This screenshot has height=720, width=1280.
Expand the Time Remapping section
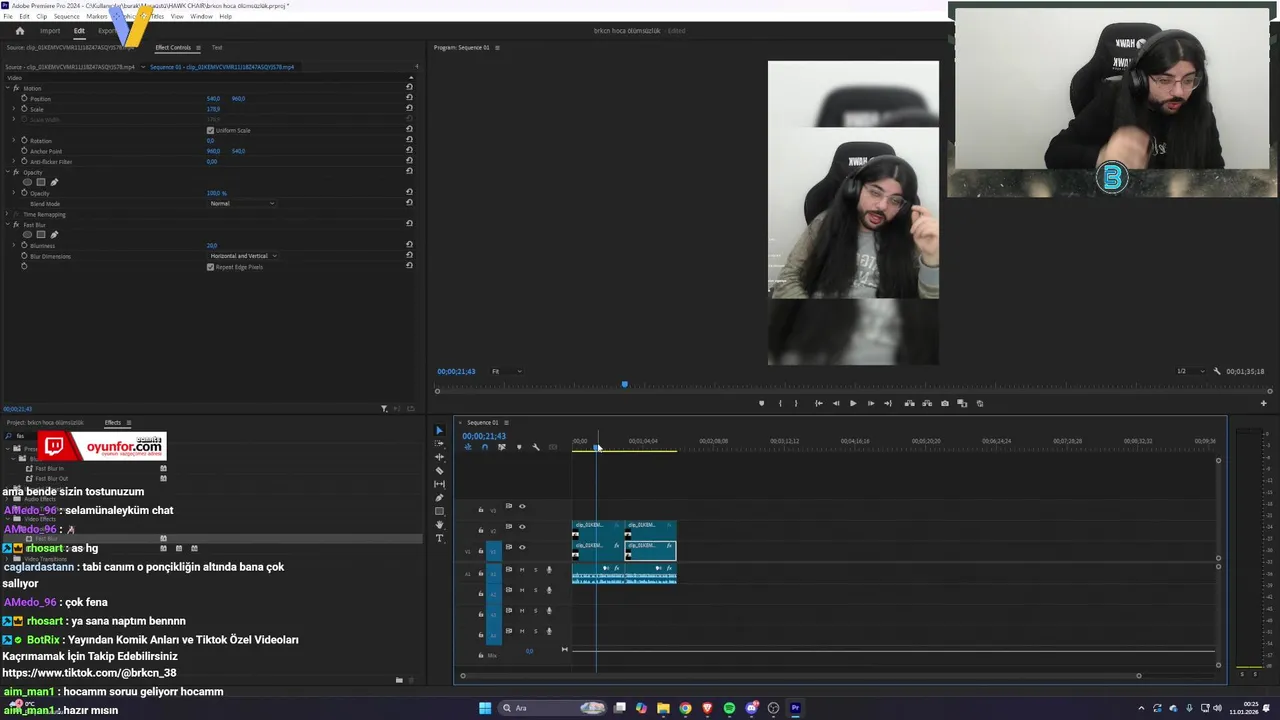pos(8,214)
